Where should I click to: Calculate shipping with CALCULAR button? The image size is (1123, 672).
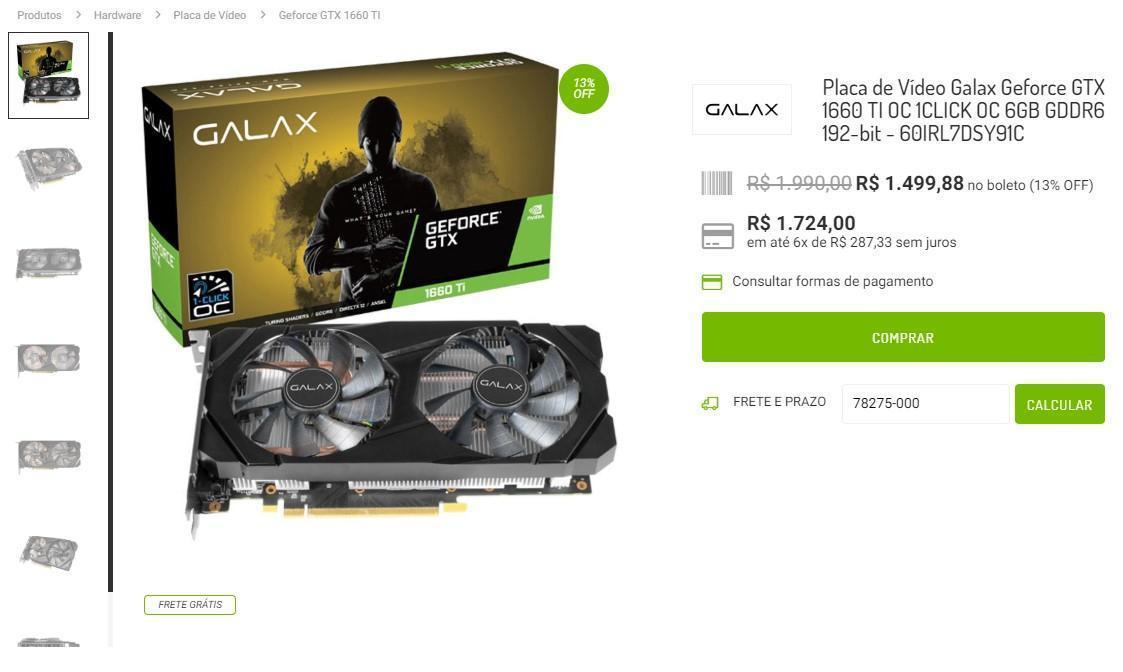(x=1059, y=405)
